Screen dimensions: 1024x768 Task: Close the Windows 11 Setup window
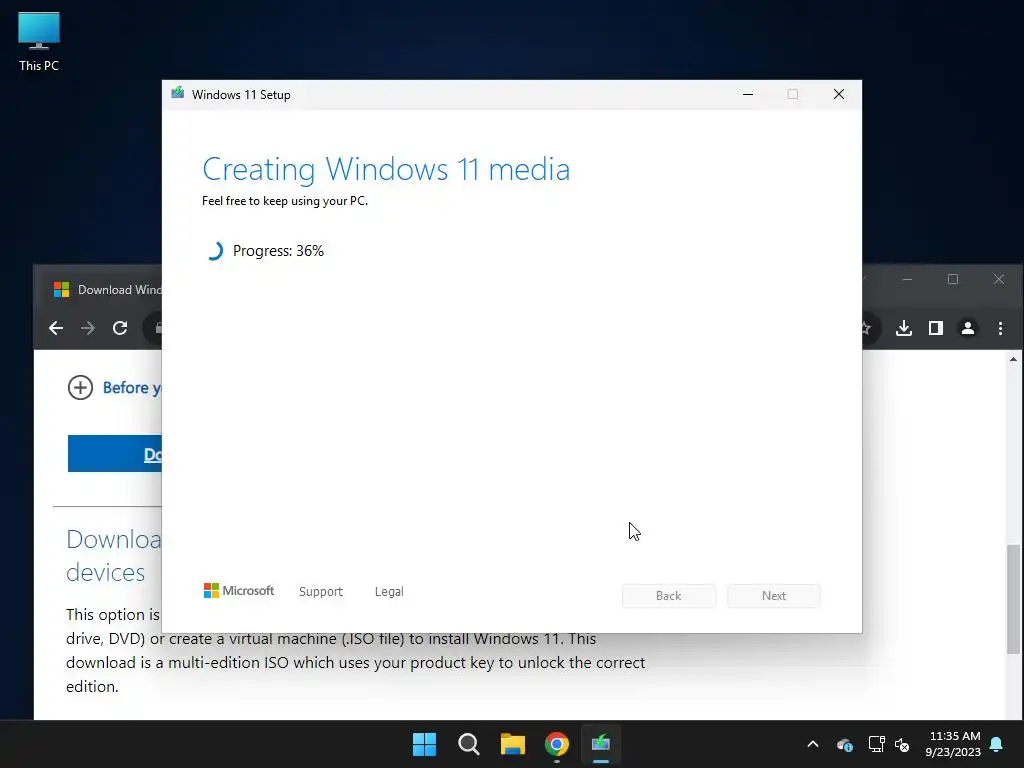tap(839, 94)
